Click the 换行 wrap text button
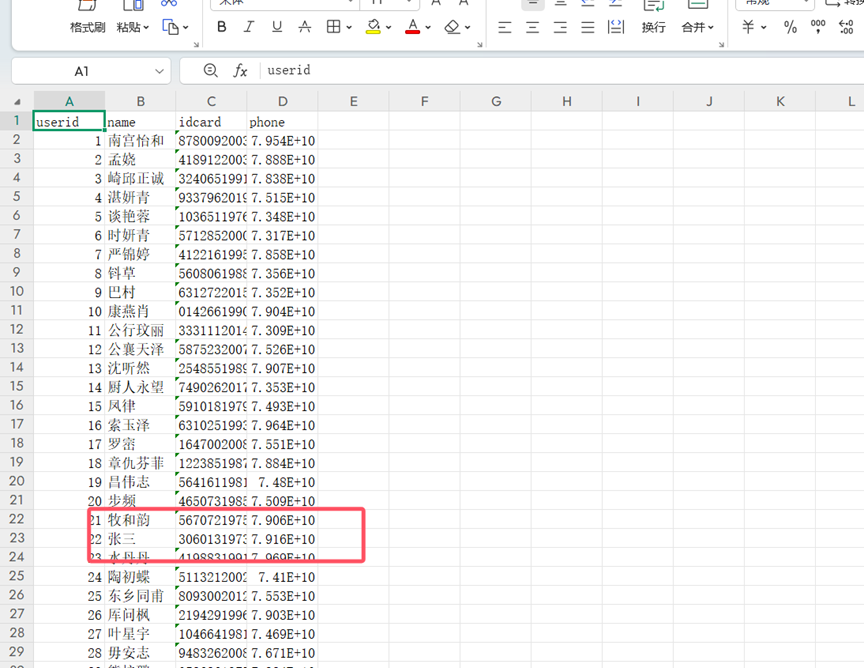 click(x=654, y=27)
